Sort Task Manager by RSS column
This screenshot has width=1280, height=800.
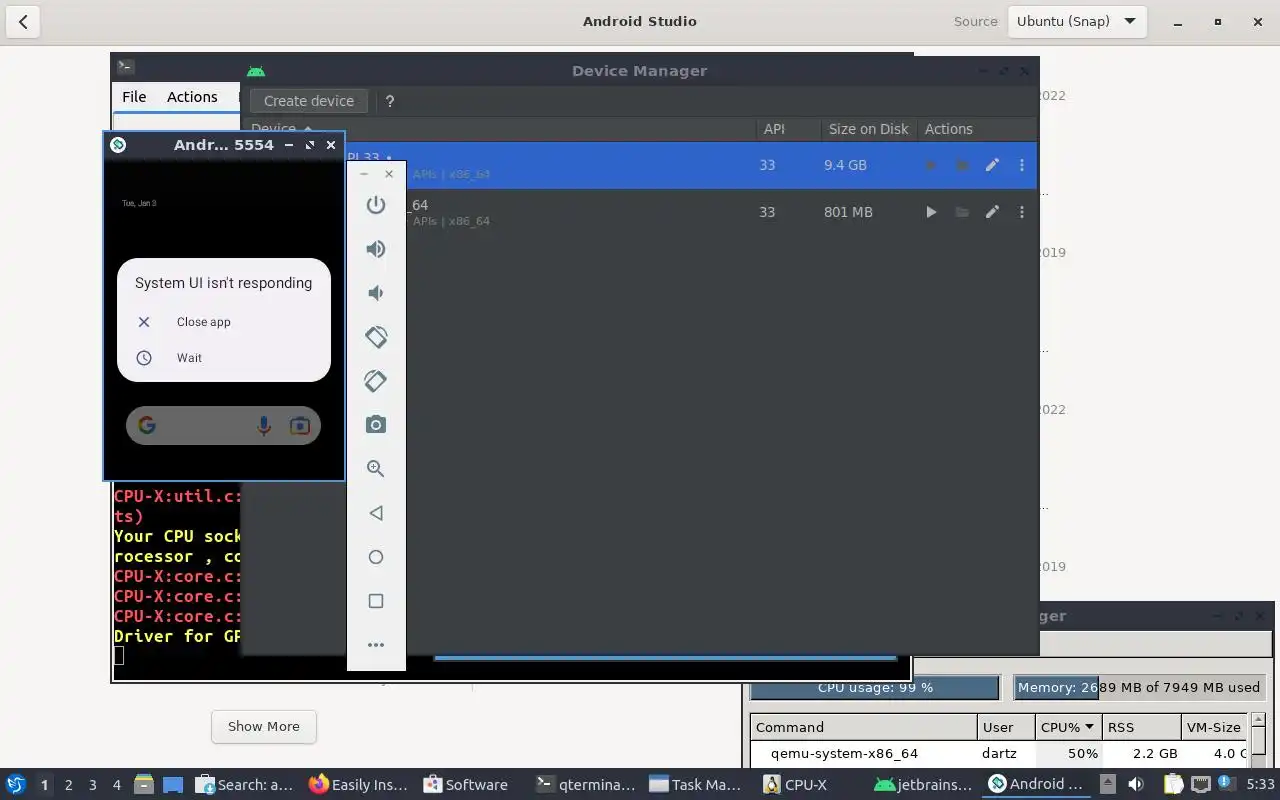pos(1140,727)
